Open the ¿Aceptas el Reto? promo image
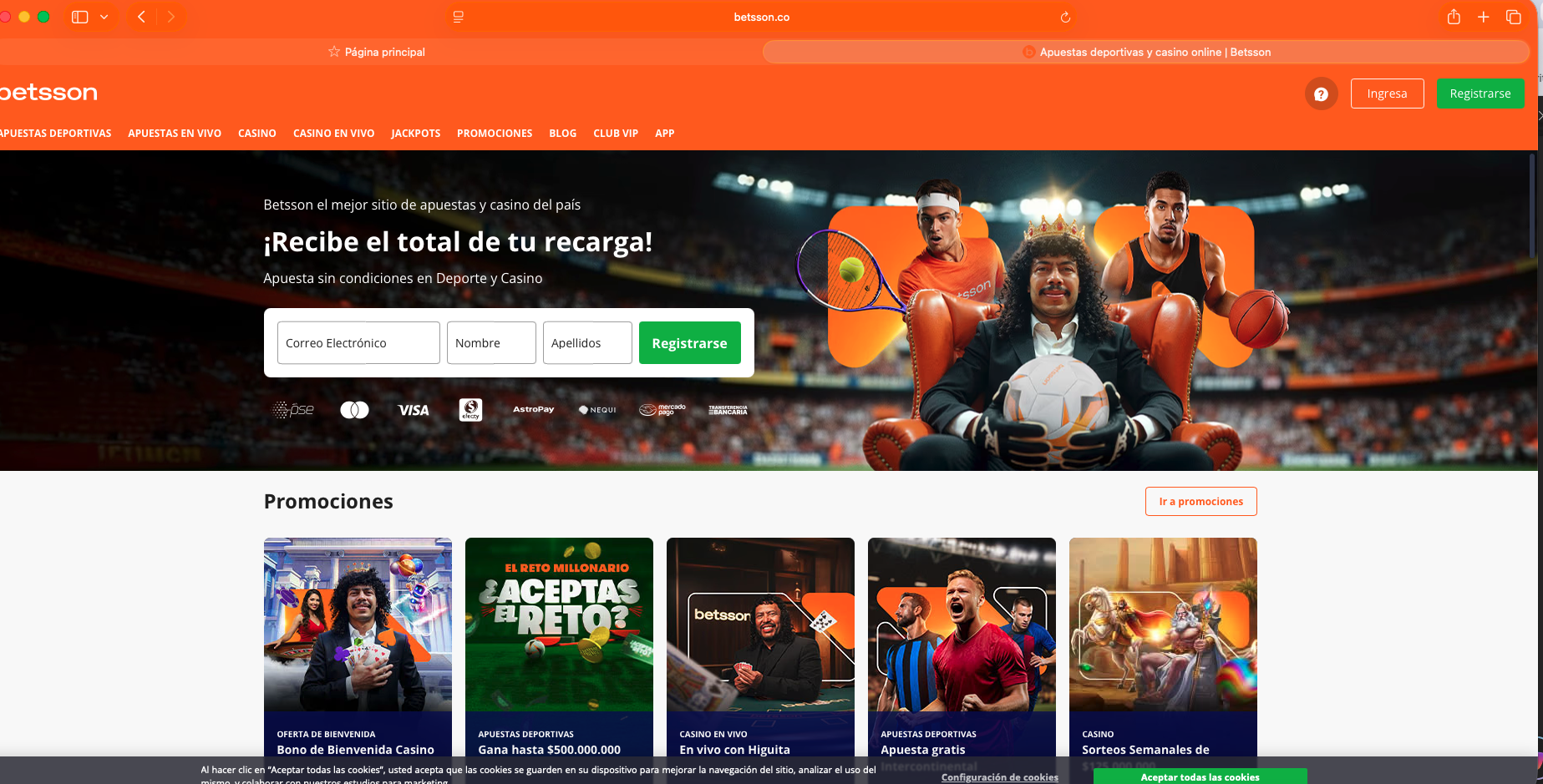Image resolution: width=1543 pixels, height=784 pixels. pos(559,625)
